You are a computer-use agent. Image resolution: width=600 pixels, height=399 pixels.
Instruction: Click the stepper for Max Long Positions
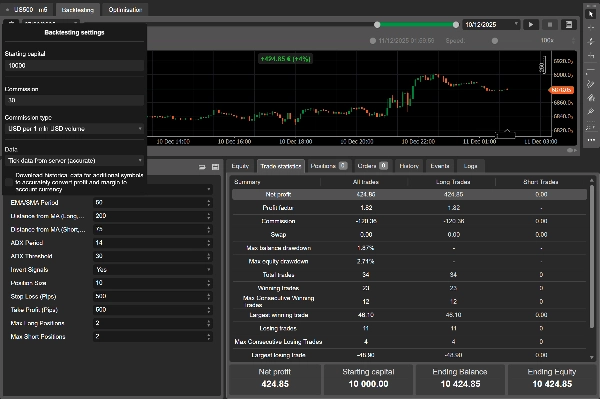pos(209,323)
